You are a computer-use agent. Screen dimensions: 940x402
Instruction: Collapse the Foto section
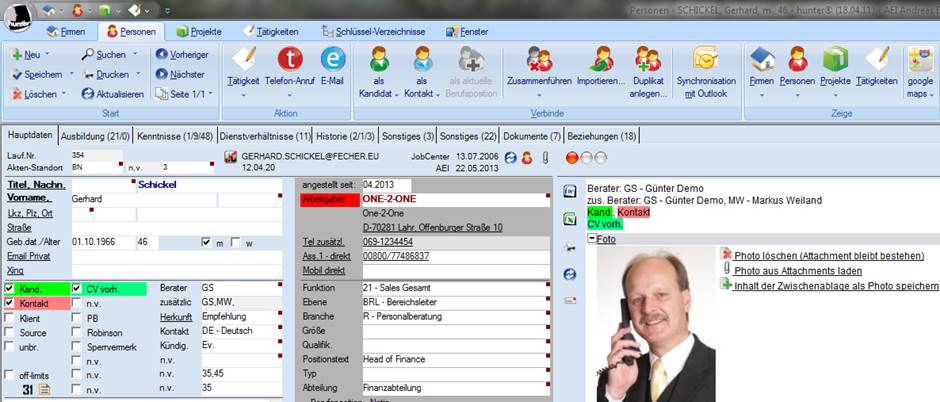(591, 238)
